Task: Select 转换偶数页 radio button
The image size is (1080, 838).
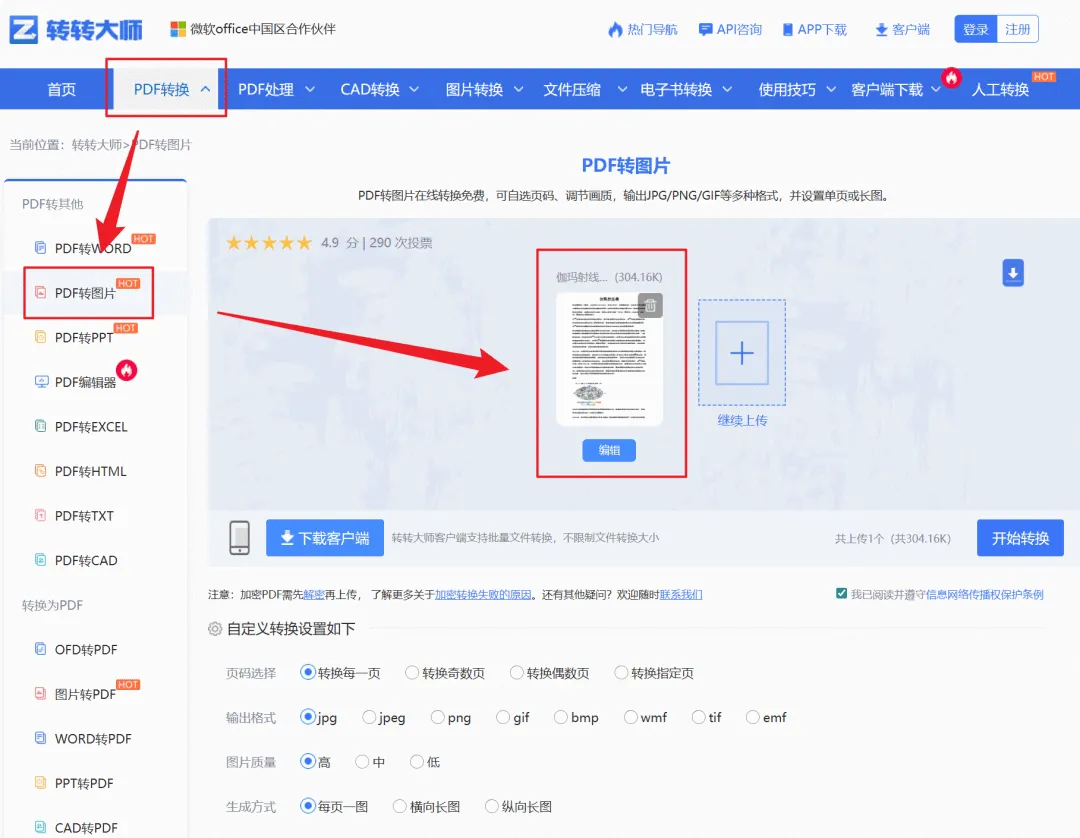Action: [517, 672]
